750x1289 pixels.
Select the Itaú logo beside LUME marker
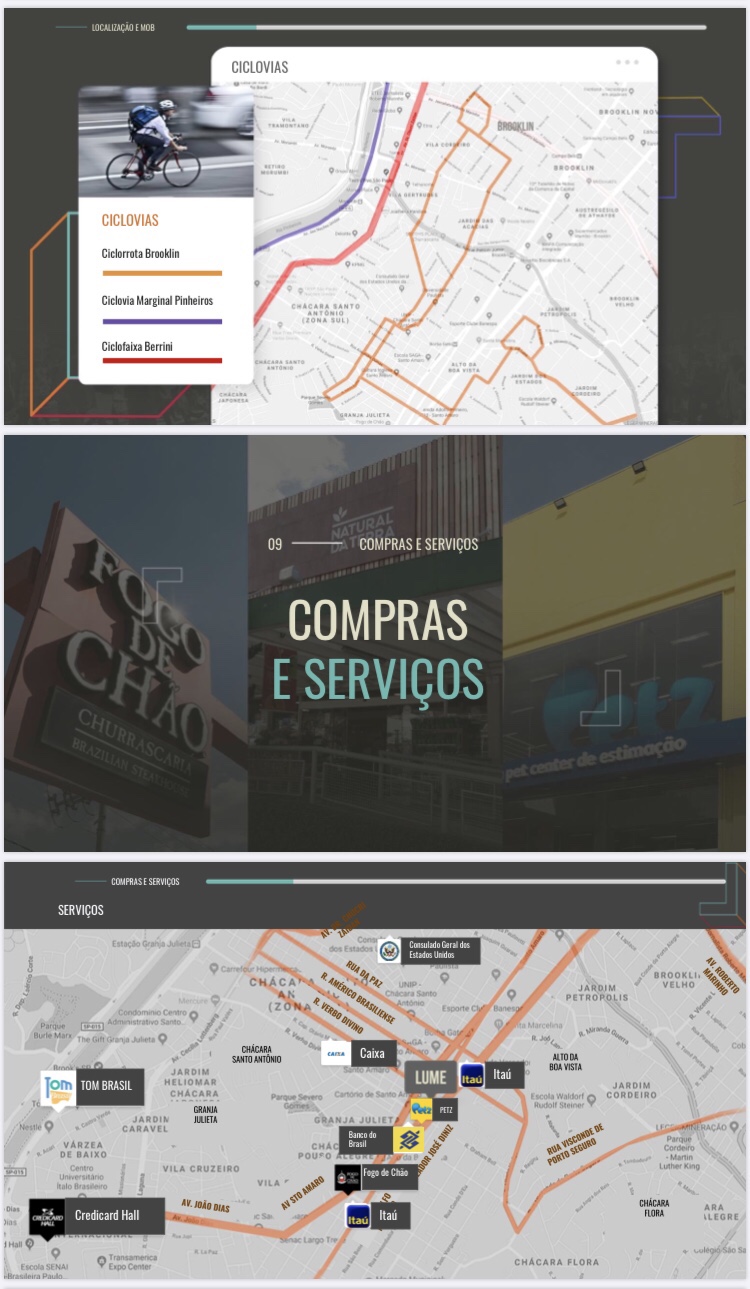[472, 1075]
